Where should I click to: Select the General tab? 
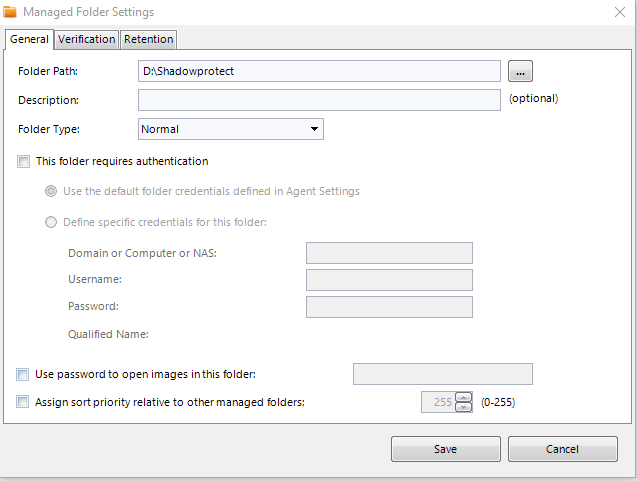29,39
